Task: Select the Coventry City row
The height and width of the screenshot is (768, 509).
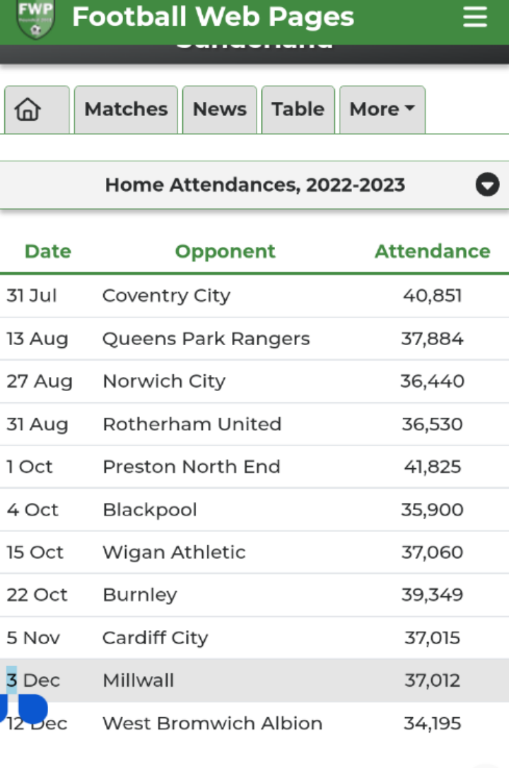Action: click(x=254, y=296)
